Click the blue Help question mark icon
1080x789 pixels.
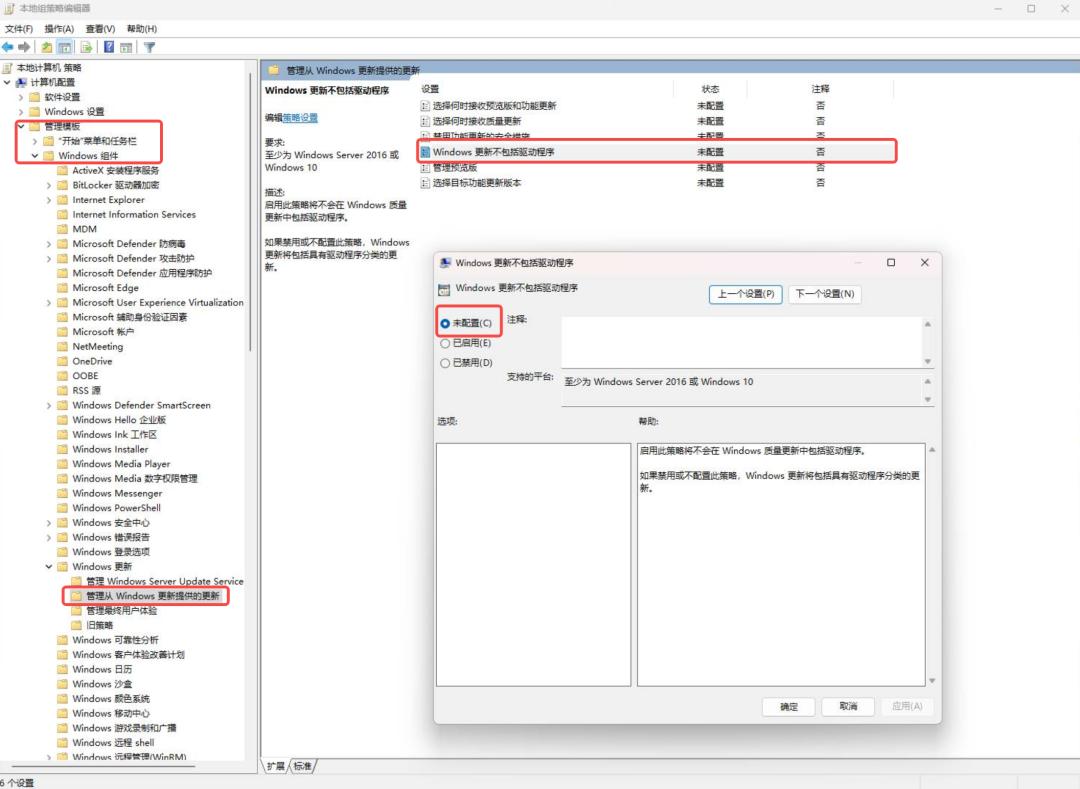click(108, 47)
